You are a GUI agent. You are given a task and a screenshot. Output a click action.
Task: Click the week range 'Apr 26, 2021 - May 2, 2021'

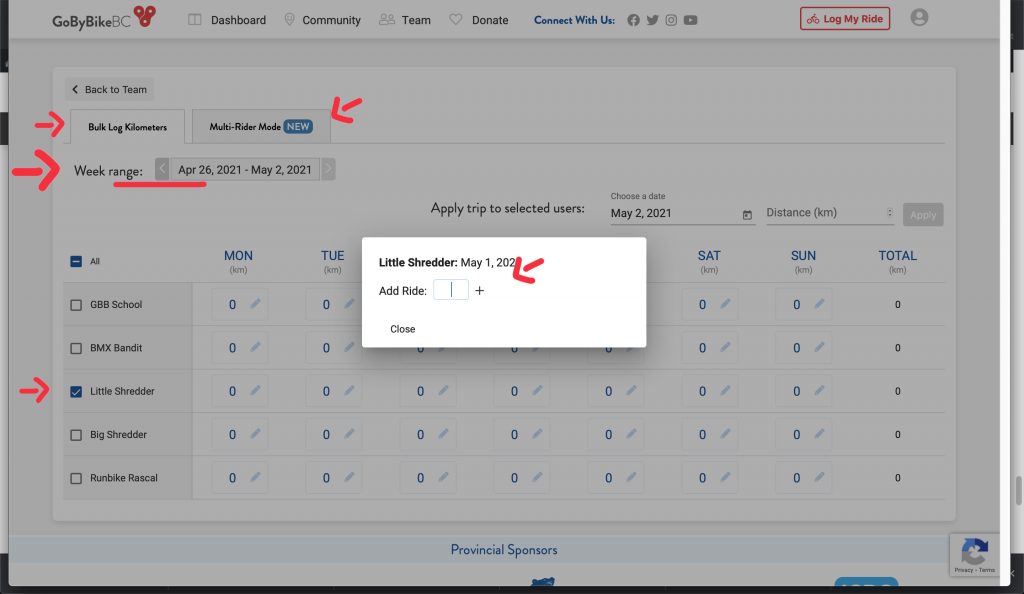245,170
